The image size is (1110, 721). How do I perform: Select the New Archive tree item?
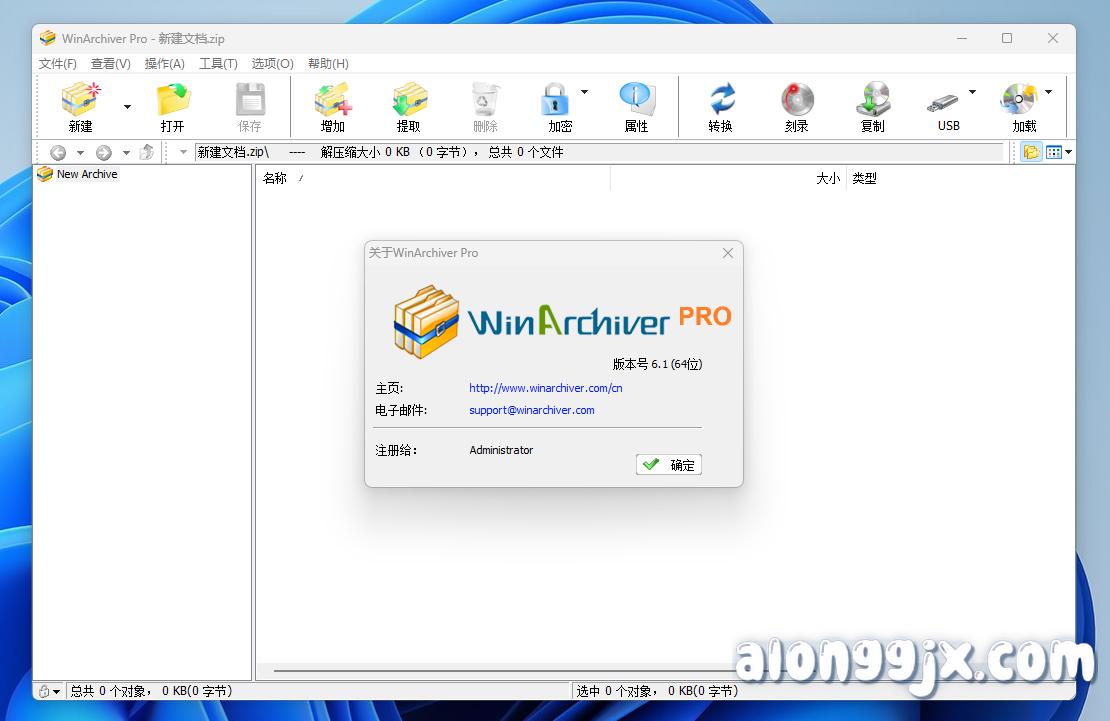click(x=86, y=173)
